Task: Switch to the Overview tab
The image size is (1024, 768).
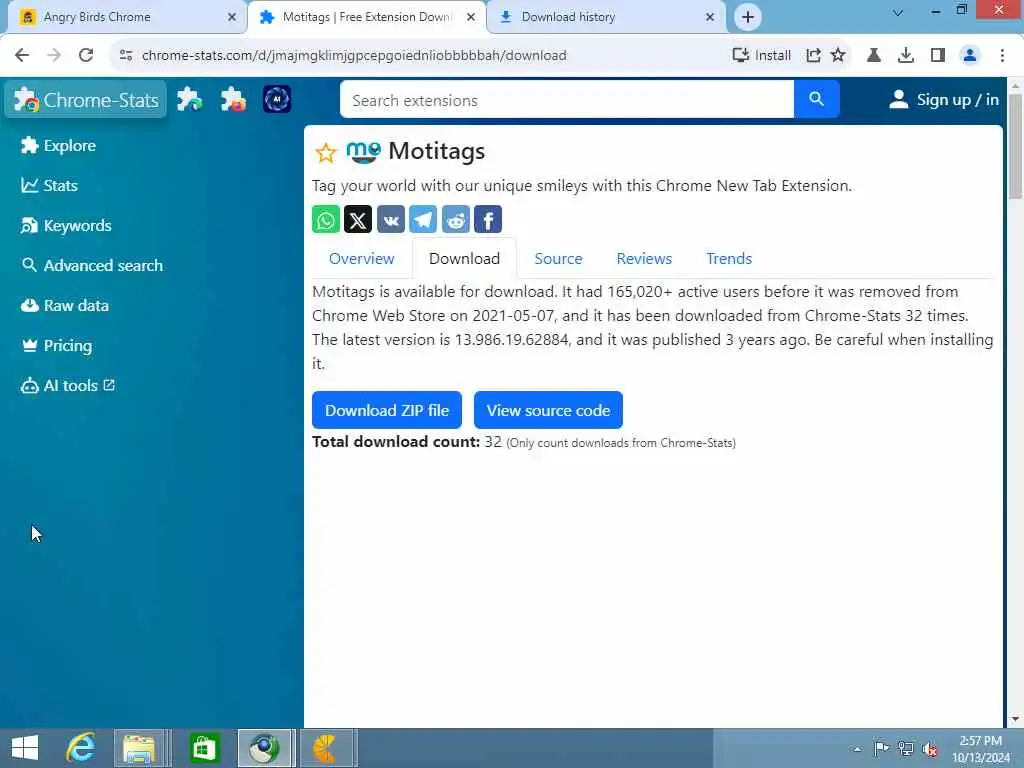Action: 362,259
